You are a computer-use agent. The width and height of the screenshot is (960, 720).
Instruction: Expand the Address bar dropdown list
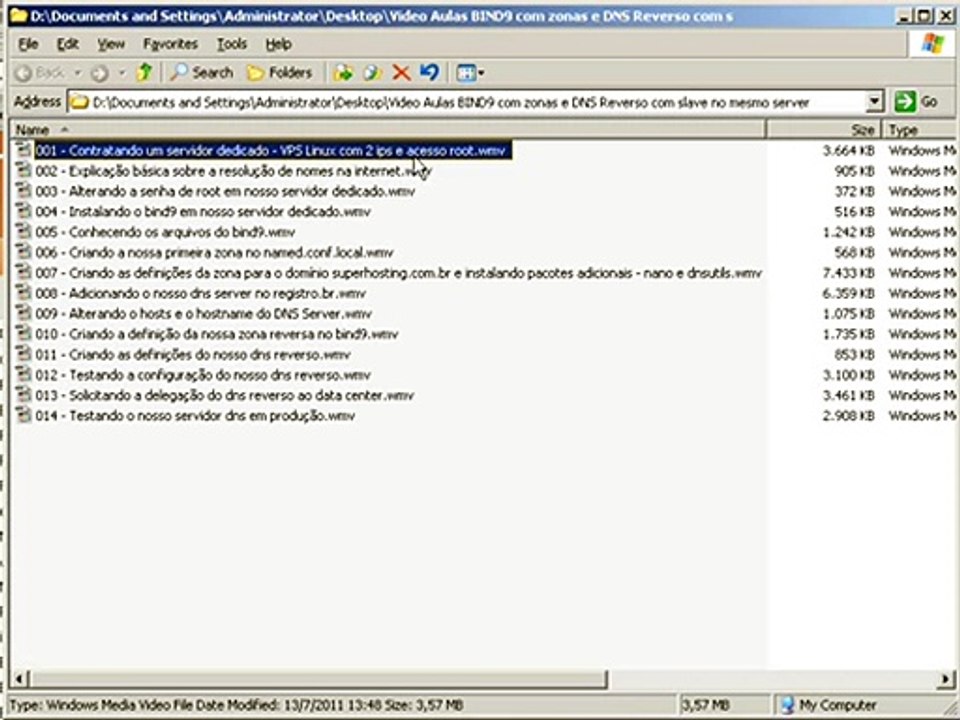[x=875, y=102]
